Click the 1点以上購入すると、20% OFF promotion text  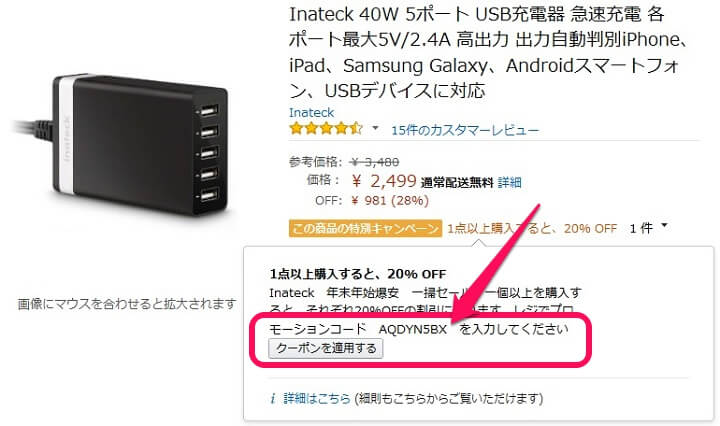[x=532, y=228]
